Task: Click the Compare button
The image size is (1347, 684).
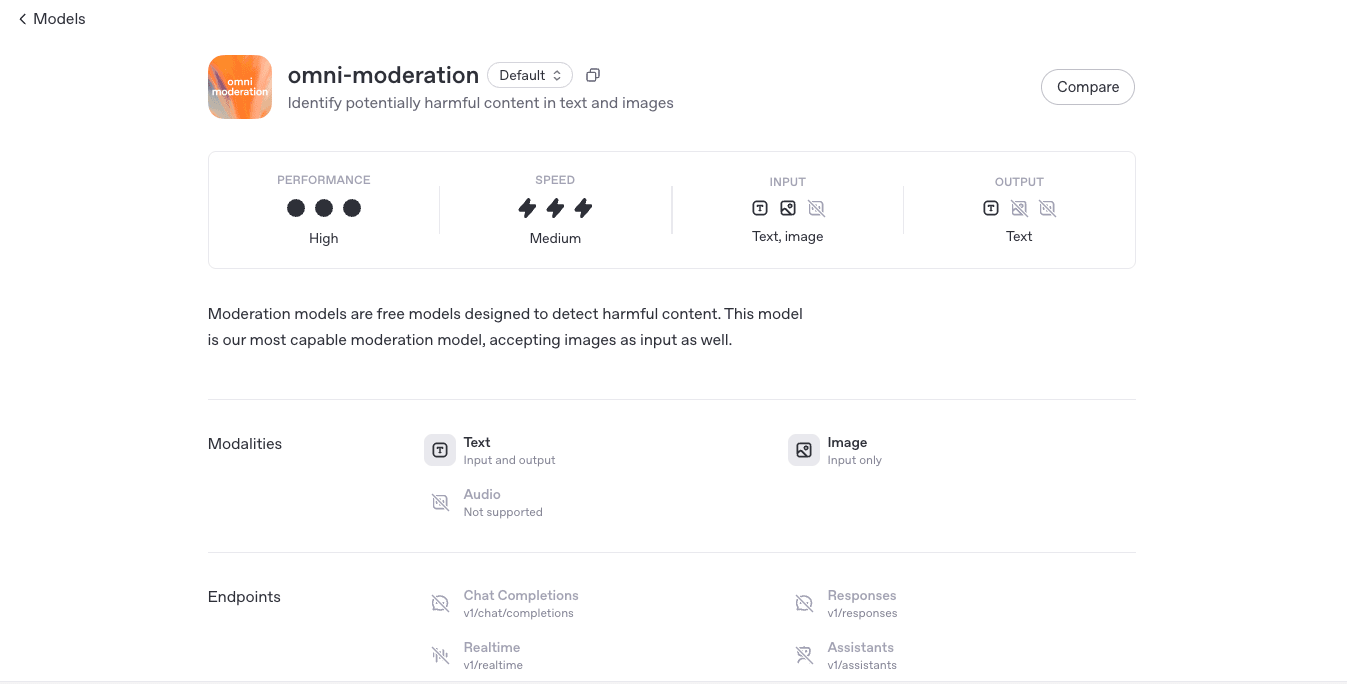Action: click(x=1087, y=87)
